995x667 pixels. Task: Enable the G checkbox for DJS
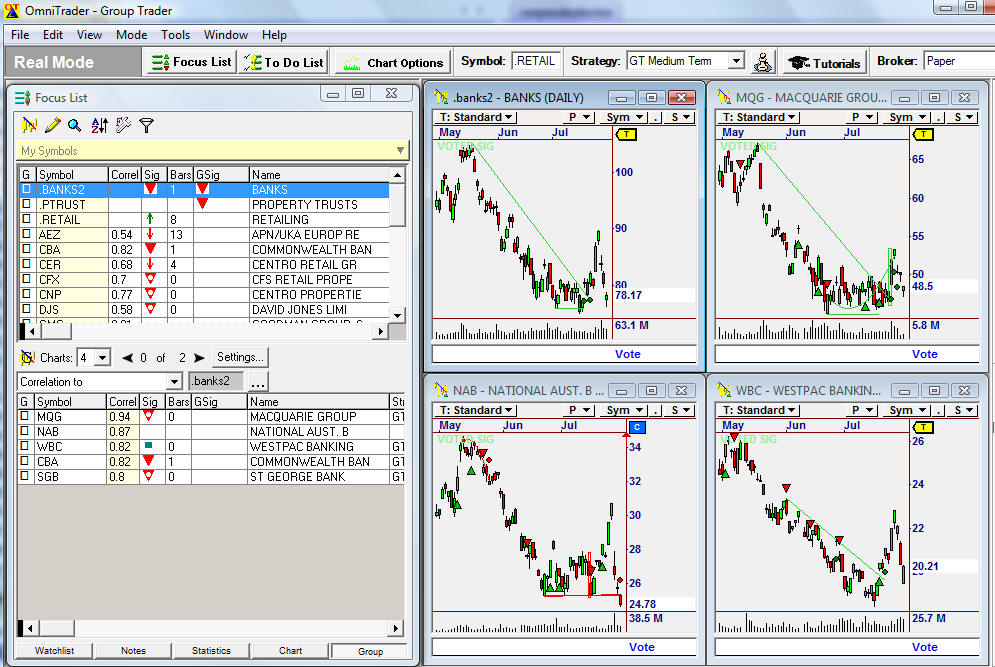[26, 309]
